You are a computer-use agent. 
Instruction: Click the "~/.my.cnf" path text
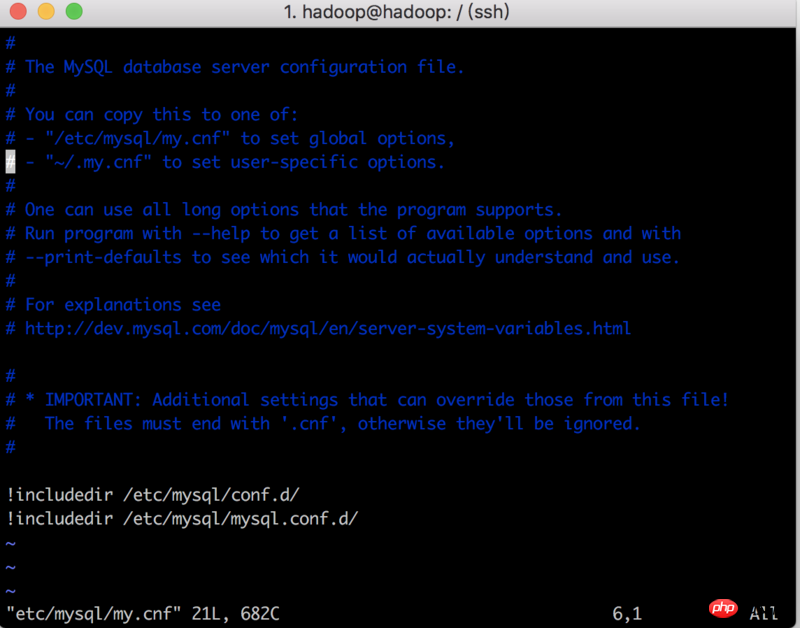click(x=98, y=162)
